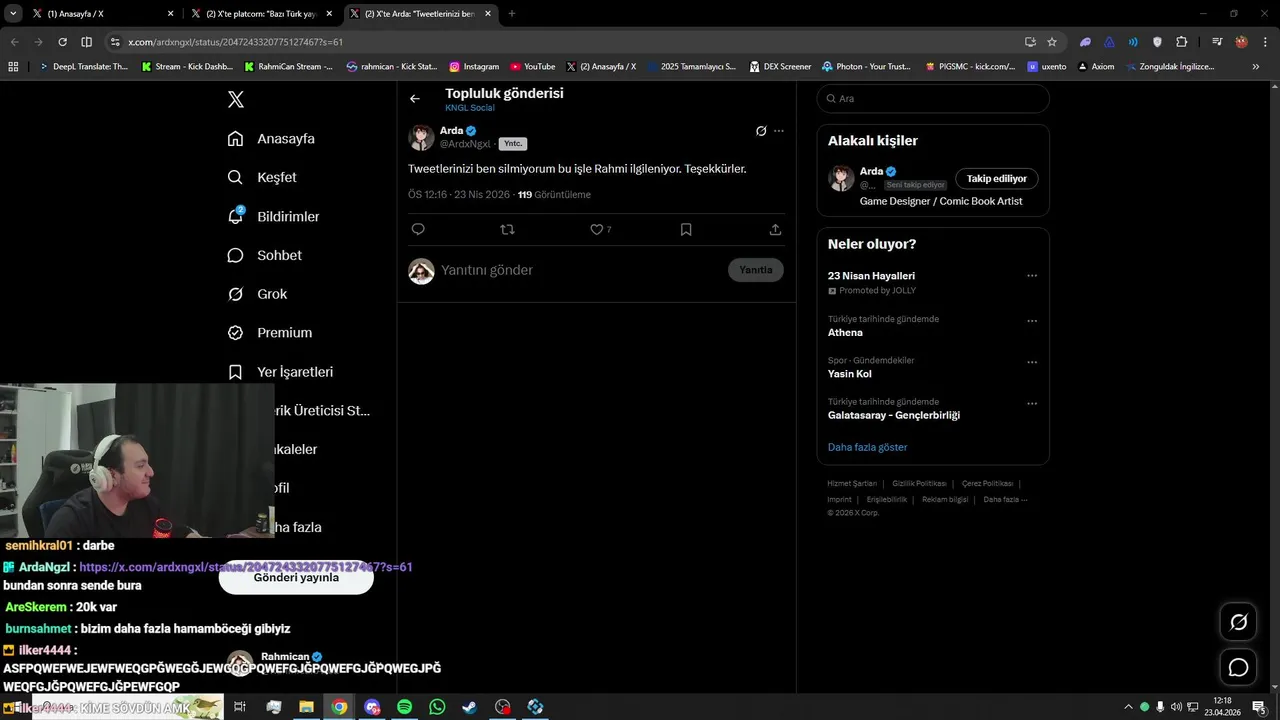This screenshot has height=720, width=1280.
Task: Click the Yanıtla reply button
Action: (x=756, y=270)
